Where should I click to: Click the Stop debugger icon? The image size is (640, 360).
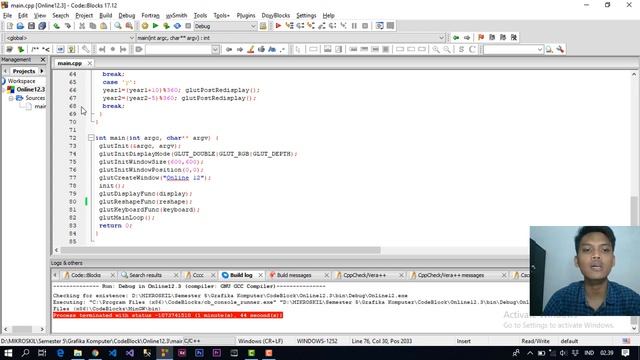pyautogui.click(x=365, y=26)
